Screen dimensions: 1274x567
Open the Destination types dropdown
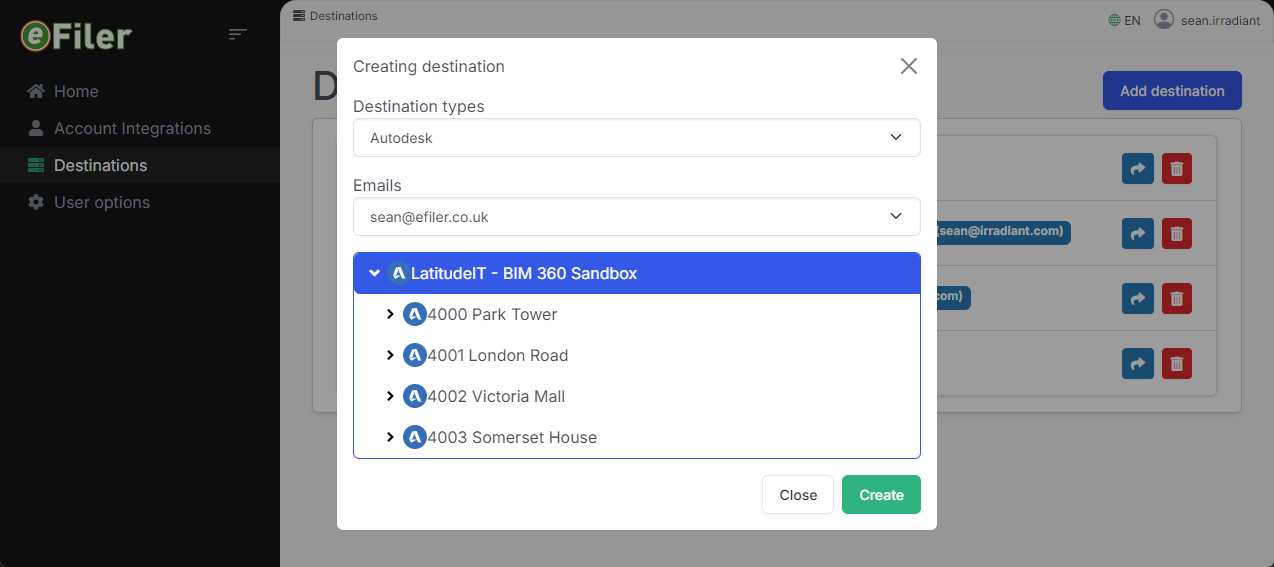637,138
